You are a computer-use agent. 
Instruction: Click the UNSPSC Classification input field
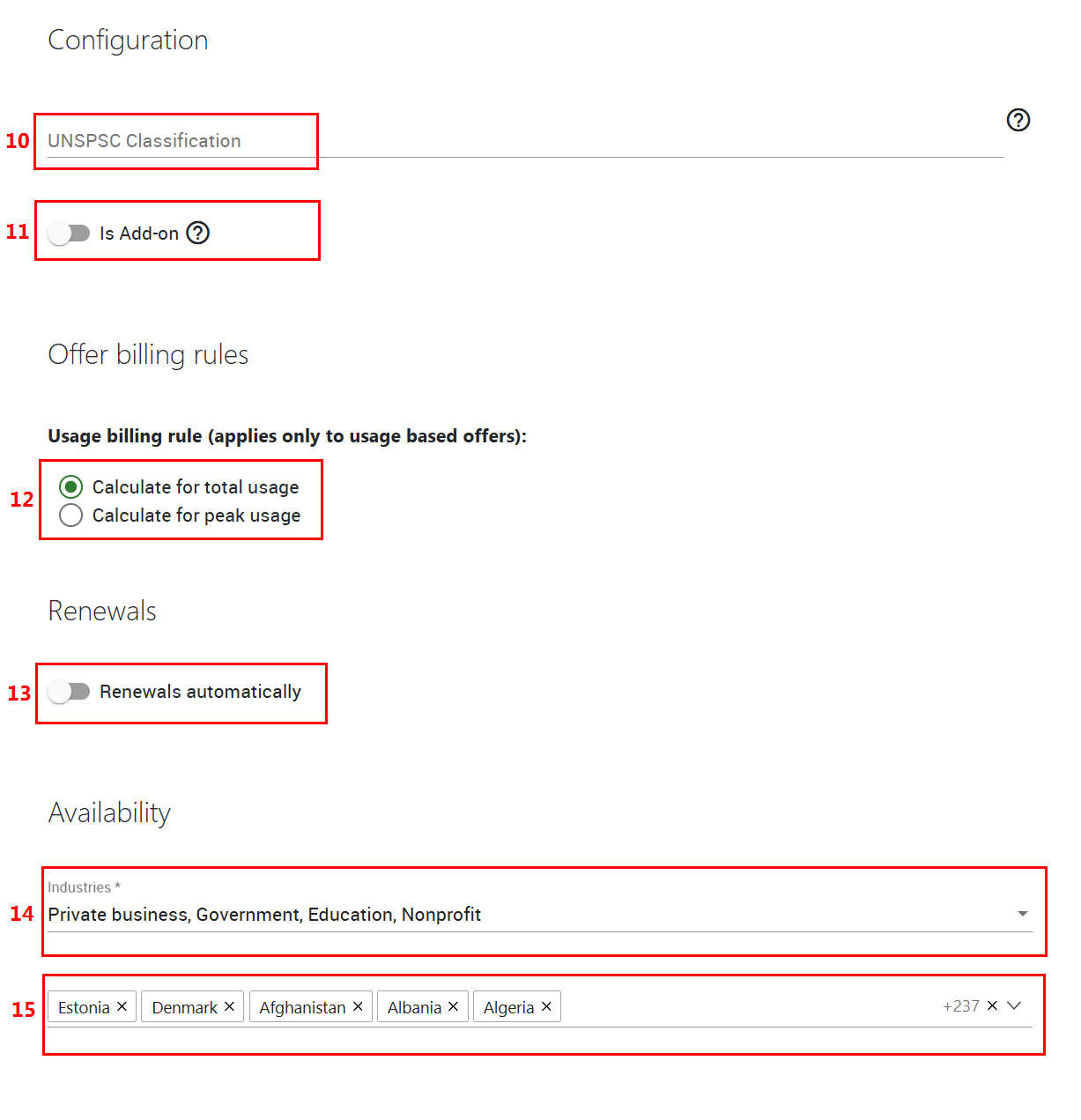pos(525,141)
